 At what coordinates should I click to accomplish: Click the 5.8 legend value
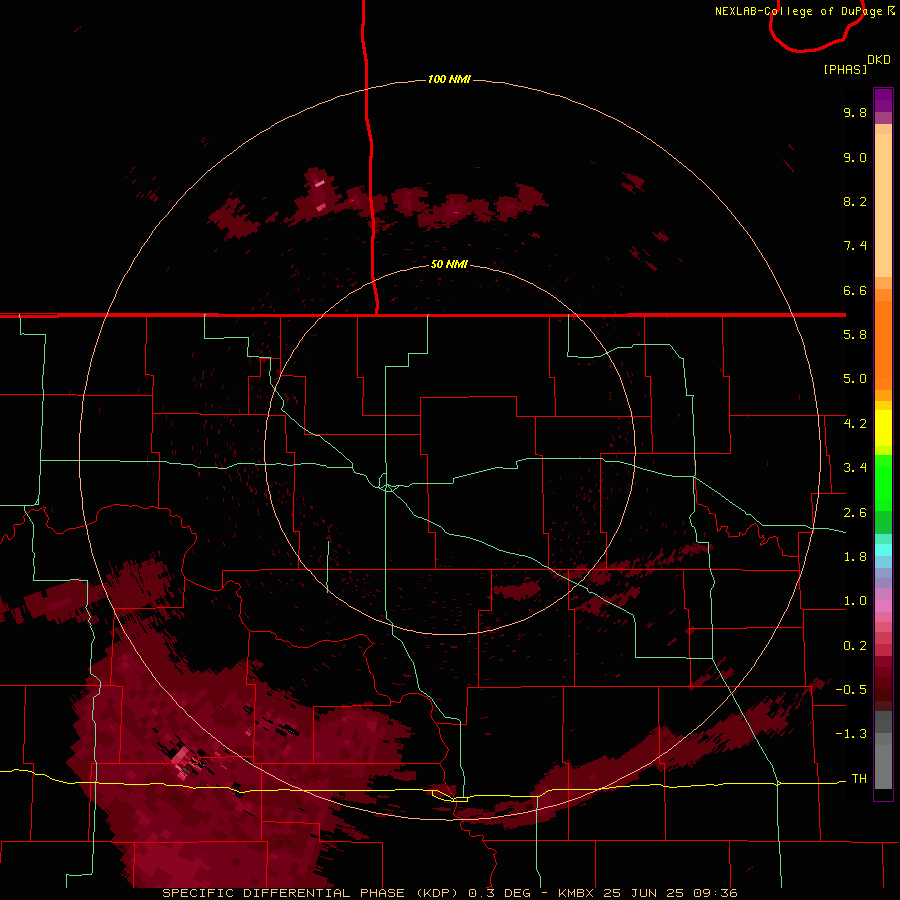[x=855, y=335]
